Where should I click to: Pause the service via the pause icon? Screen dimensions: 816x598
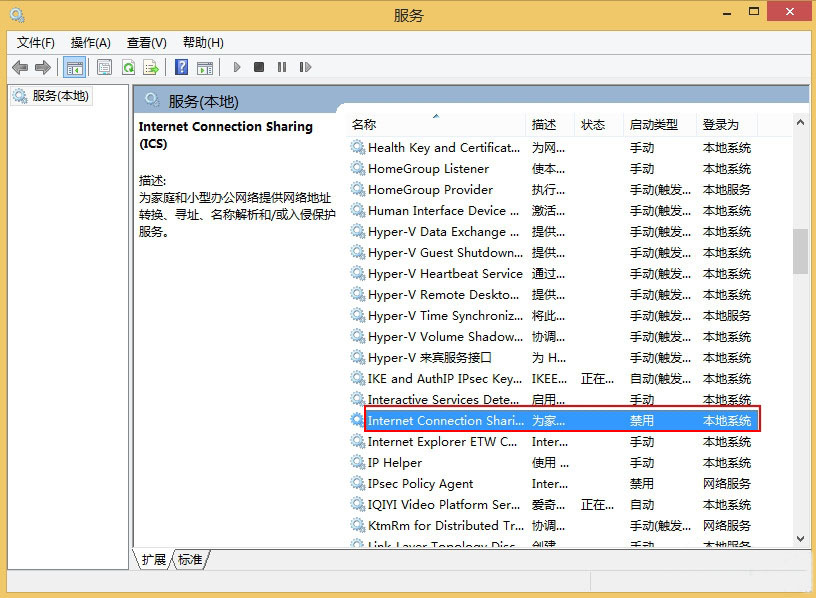pyautogui.click(x=281, y=67)
